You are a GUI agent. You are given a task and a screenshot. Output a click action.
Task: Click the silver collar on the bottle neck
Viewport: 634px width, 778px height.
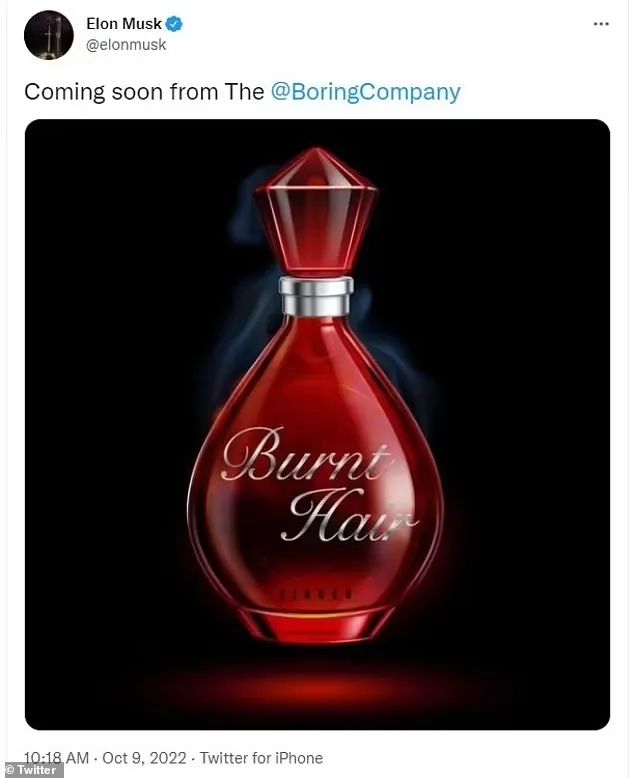[x=317, y=297]
